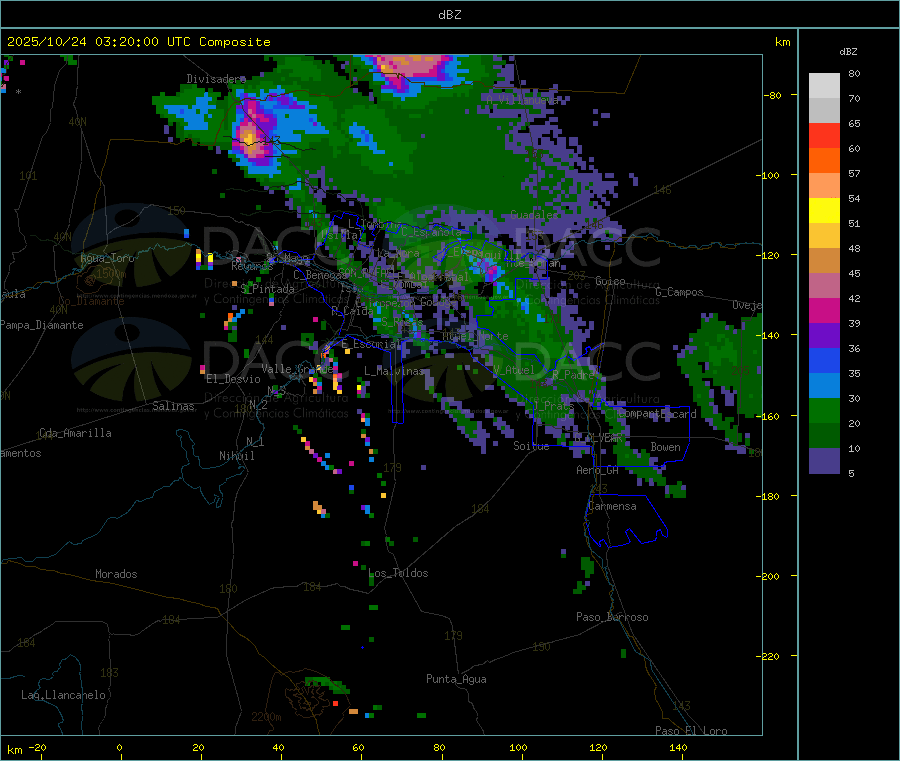Select the 'Paso_Barroso' location label

point(612,617)
